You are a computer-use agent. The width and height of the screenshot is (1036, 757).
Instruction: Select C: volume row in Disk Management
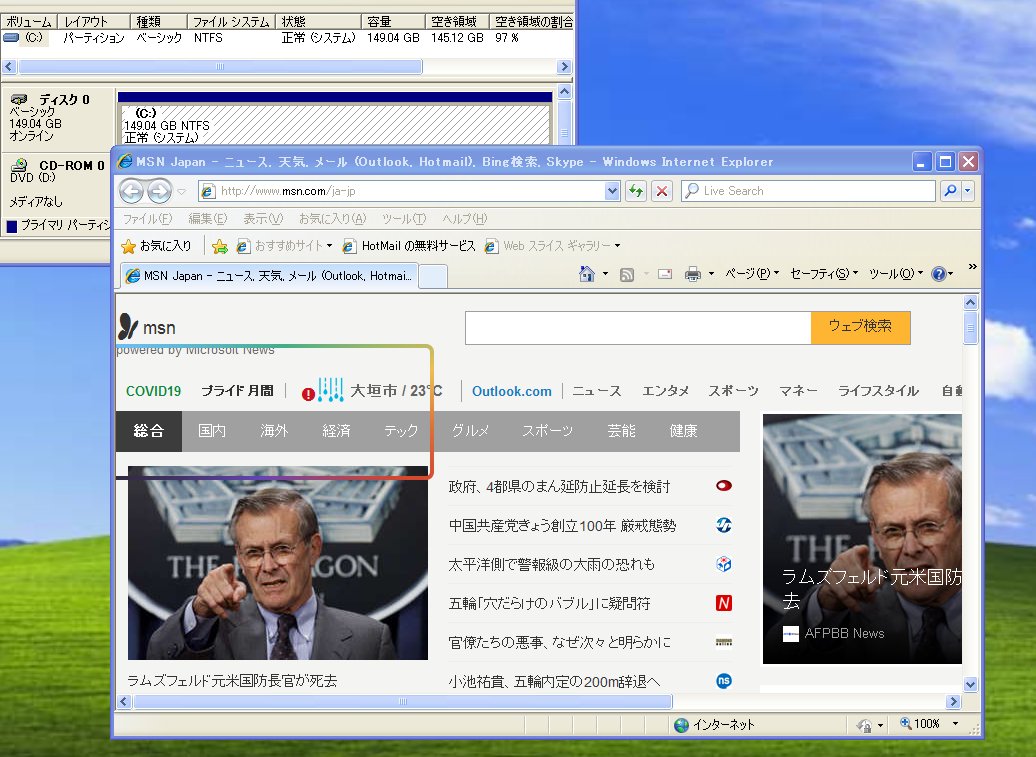click(x=287, y=38)
